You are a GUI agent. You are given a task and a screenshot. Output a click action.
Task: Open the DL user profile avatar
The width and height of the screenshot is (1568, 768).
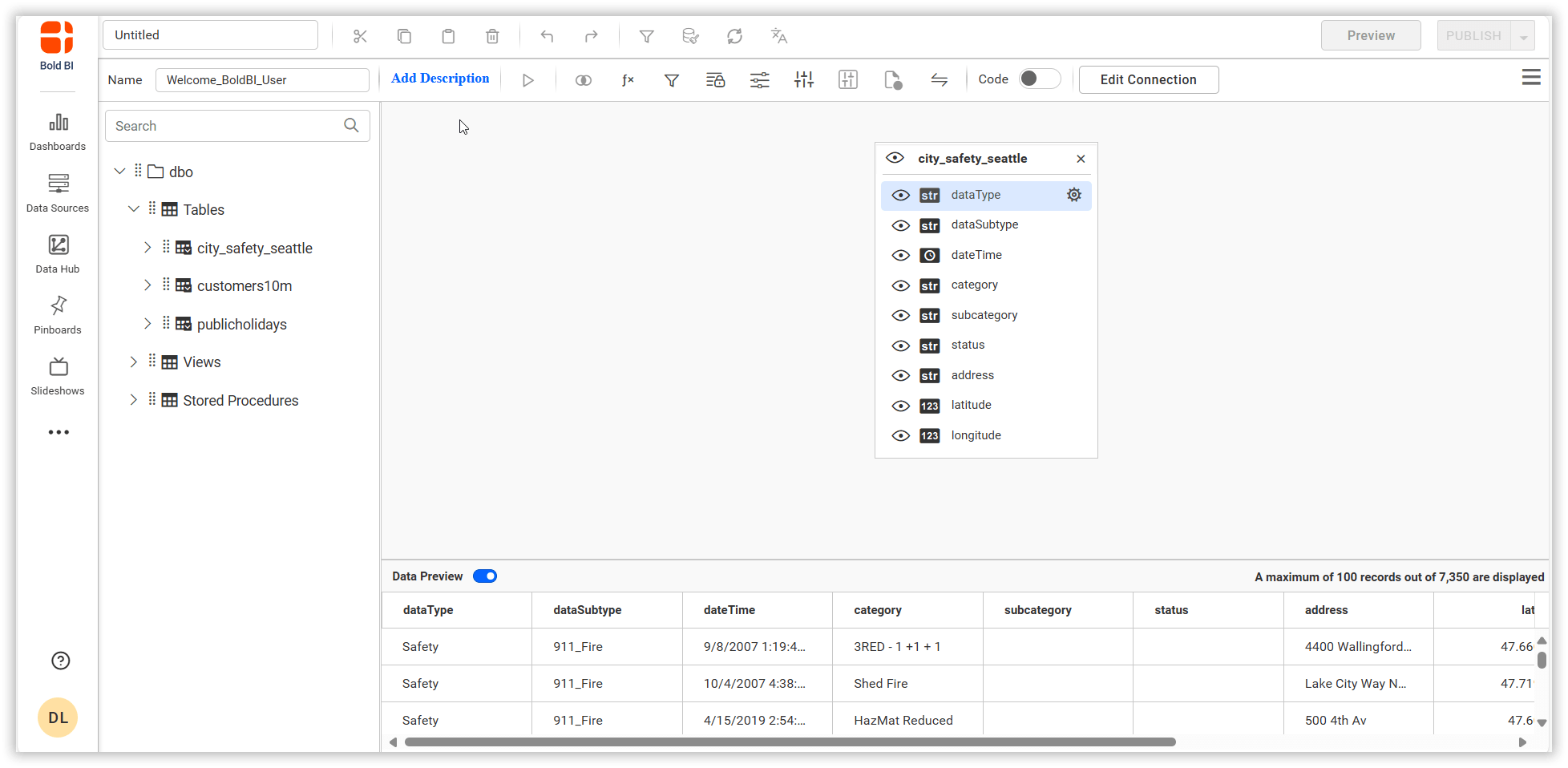click(x=58, y=717)
